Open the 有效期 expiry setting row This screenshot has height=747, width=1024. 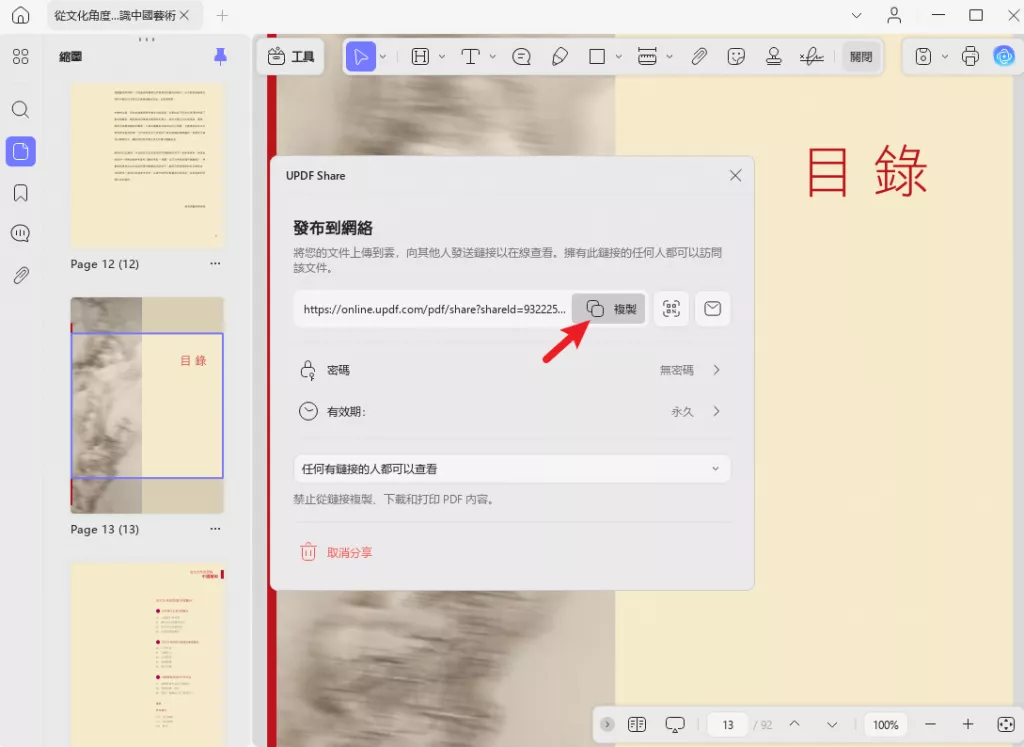[x=511, y=411]
